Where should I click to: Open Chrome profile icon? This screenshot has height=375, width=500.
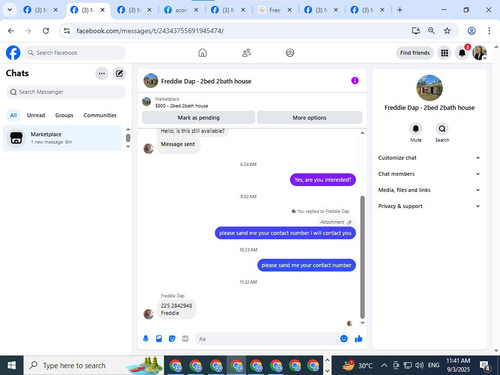tap(471, 31)
